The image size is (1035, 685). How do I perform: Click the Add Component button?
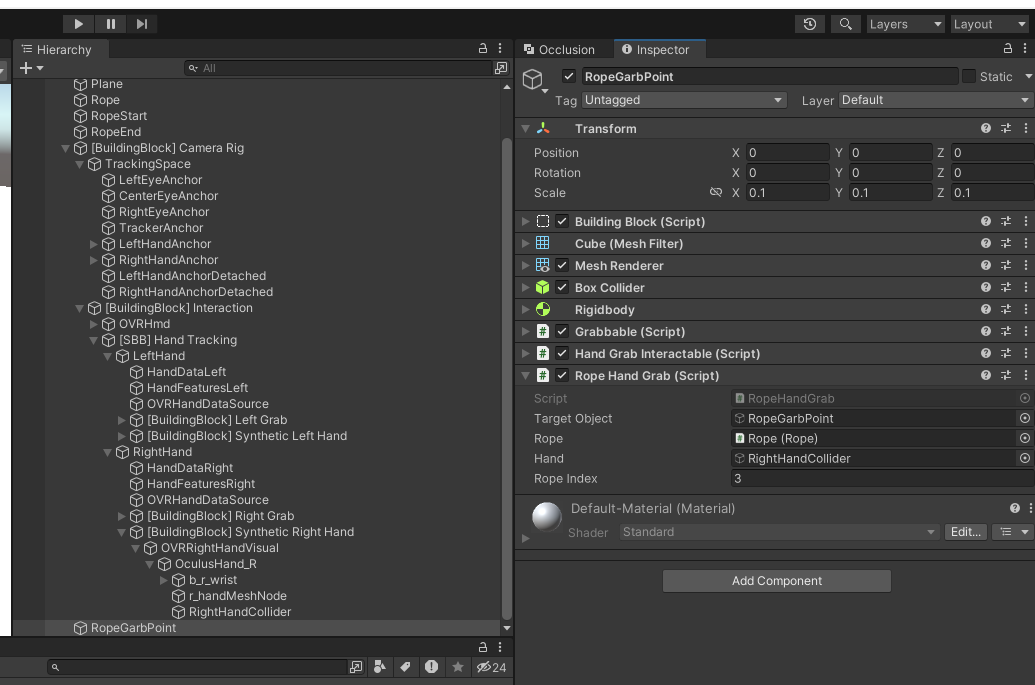click(x=776, y=581)
